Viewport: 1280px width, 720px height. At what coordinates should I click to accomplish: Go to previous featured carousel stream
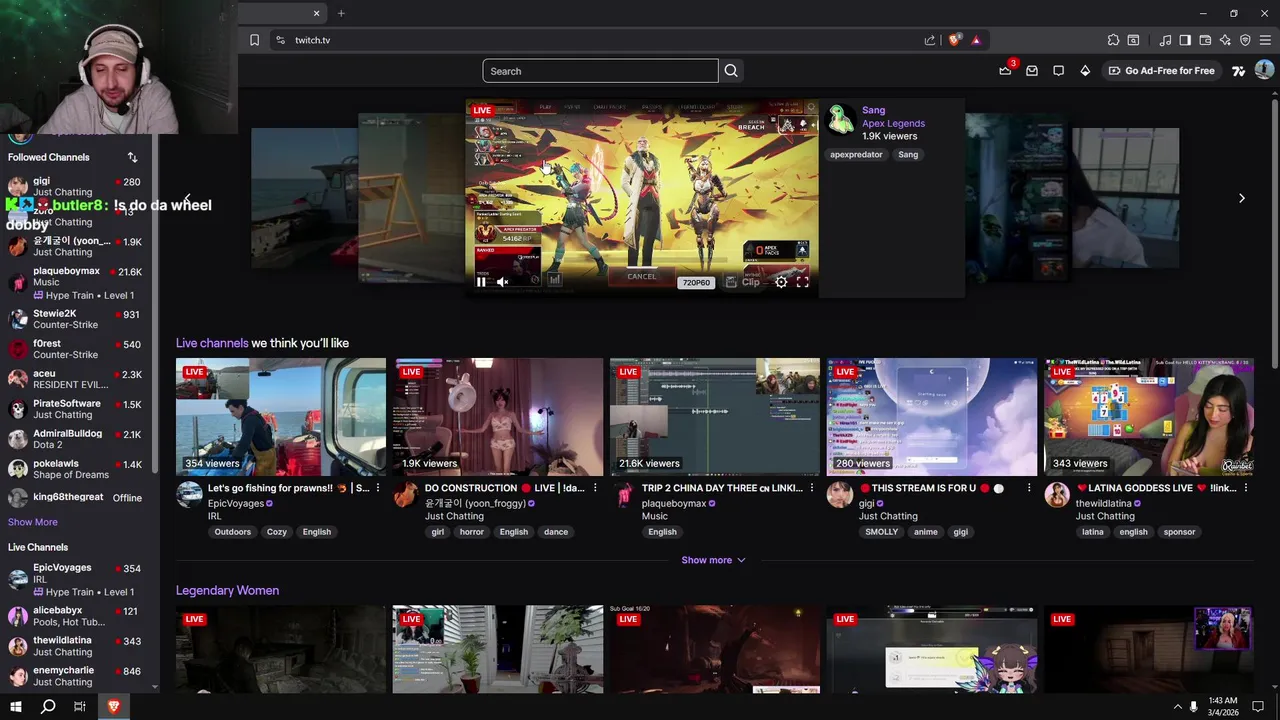(x=187, y=198)
